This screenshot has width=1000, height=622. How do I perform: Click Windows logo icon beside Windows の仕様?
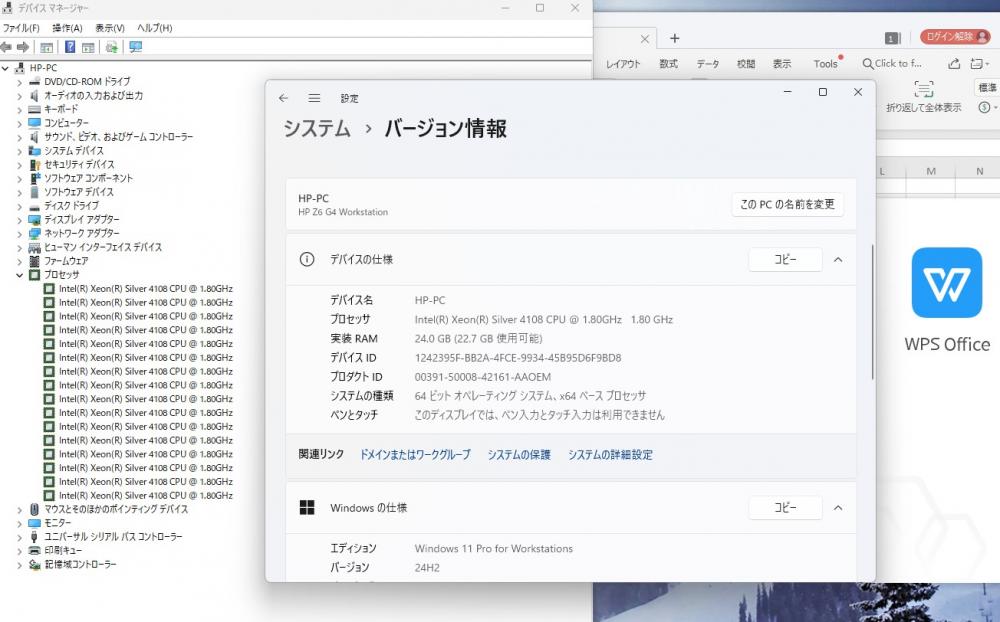307,507
